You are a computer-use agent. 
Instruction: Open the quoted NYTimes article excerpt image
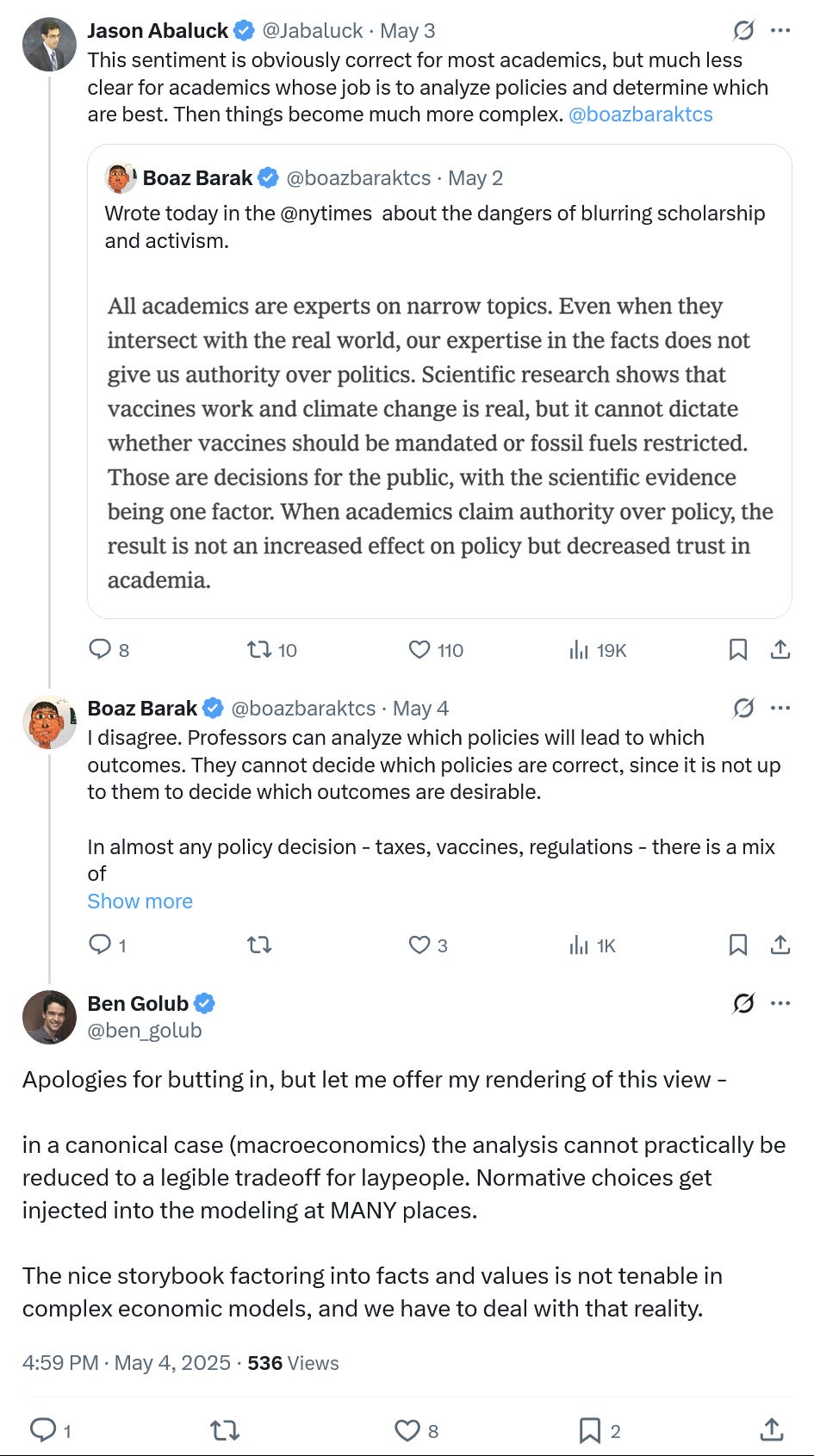point(439,443)
